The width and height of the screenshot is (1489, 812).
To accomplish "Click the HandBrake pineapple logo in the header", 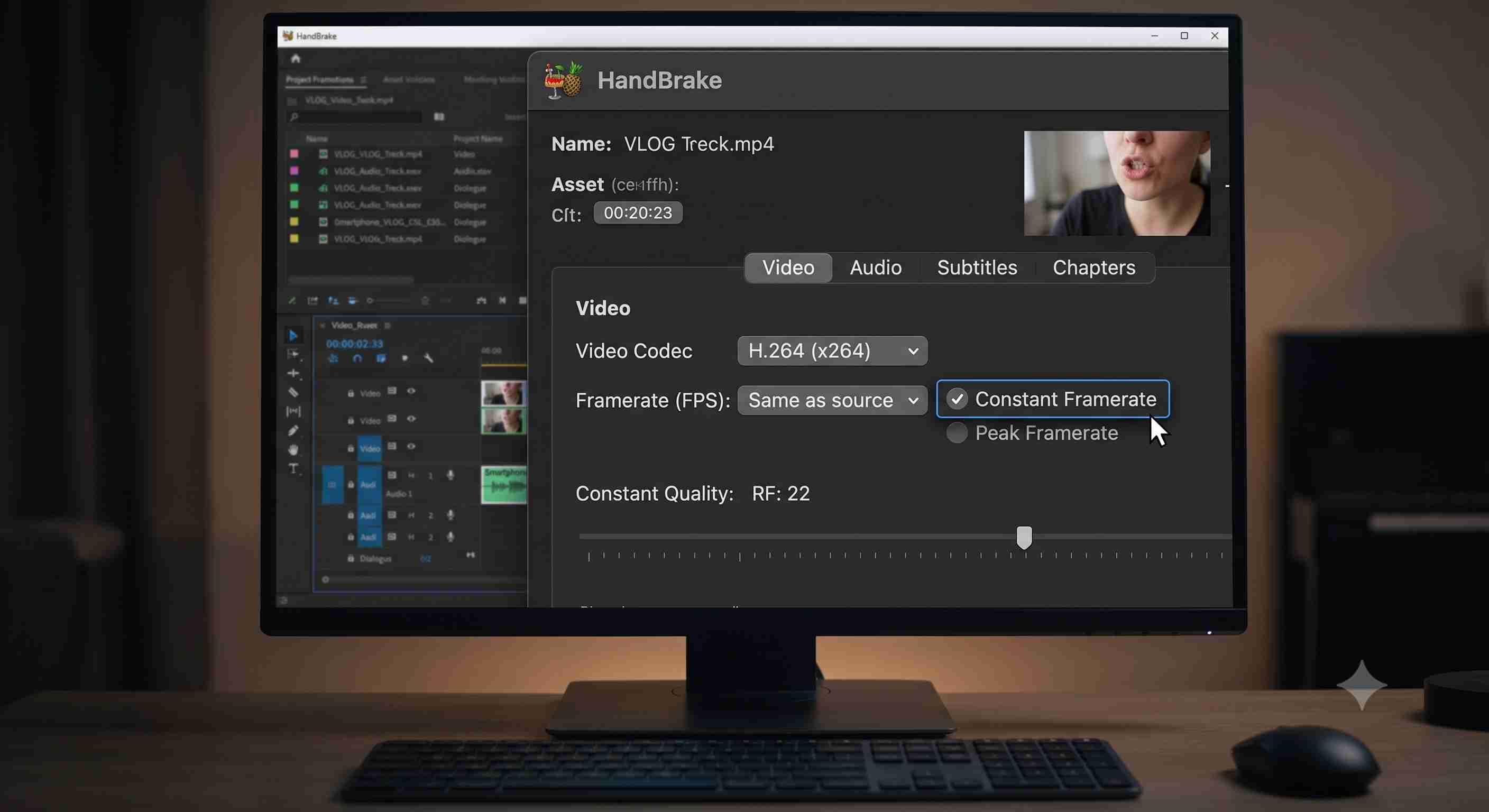I will (x=563, y=80).
